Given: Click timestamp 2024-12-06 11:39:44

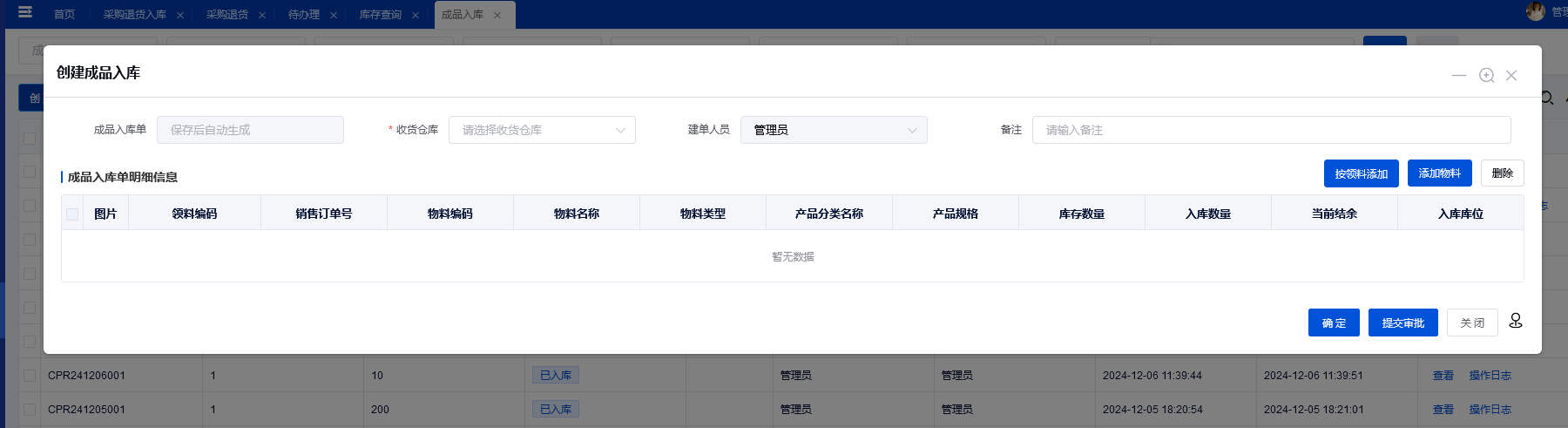Looking at the screenshot, I should point(1152,376).
